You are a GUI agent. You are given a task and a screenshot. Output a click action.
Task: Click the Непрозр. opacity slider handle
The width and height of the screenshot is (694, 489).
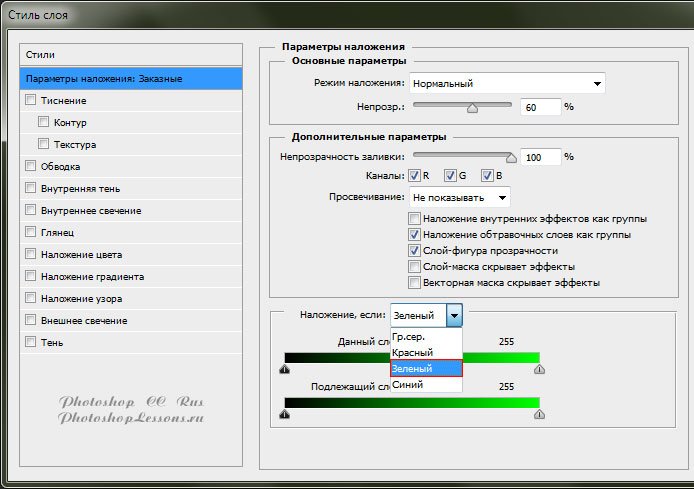click(x=472, y=107)
